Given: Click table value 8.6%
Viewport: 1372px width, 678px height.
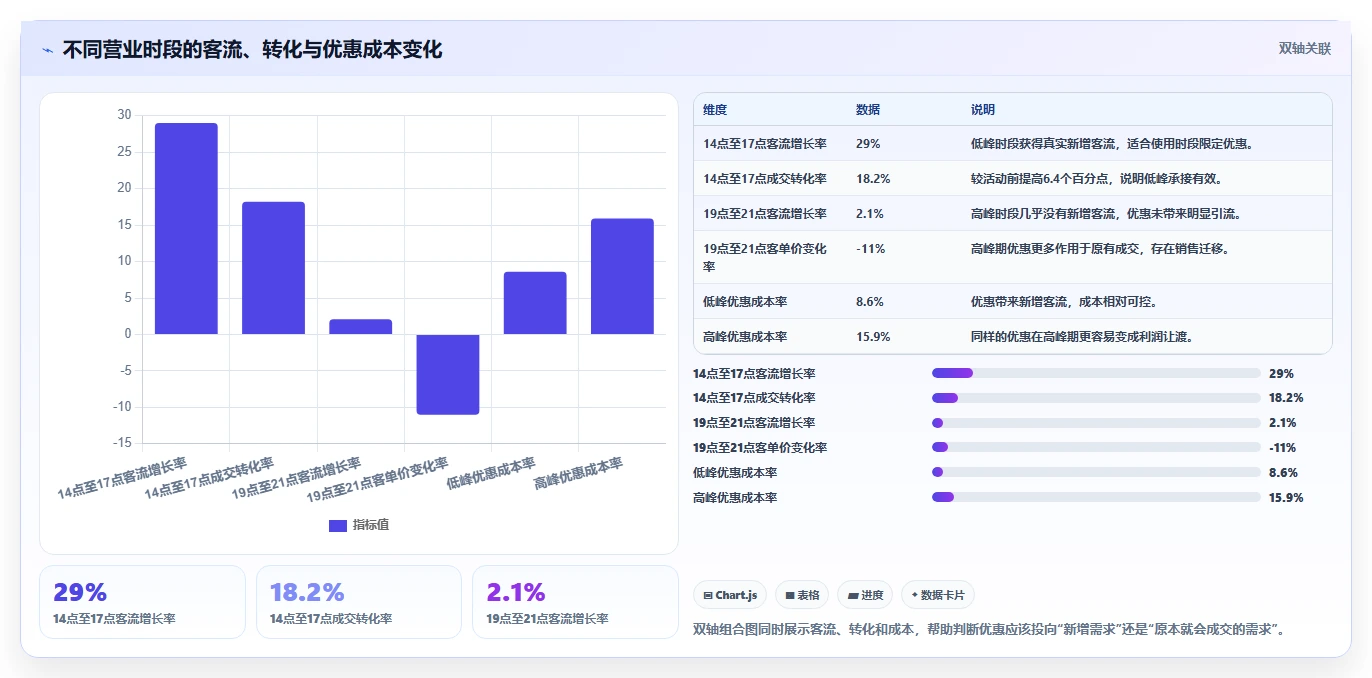Looking at the screenshot, I should 870,302.
